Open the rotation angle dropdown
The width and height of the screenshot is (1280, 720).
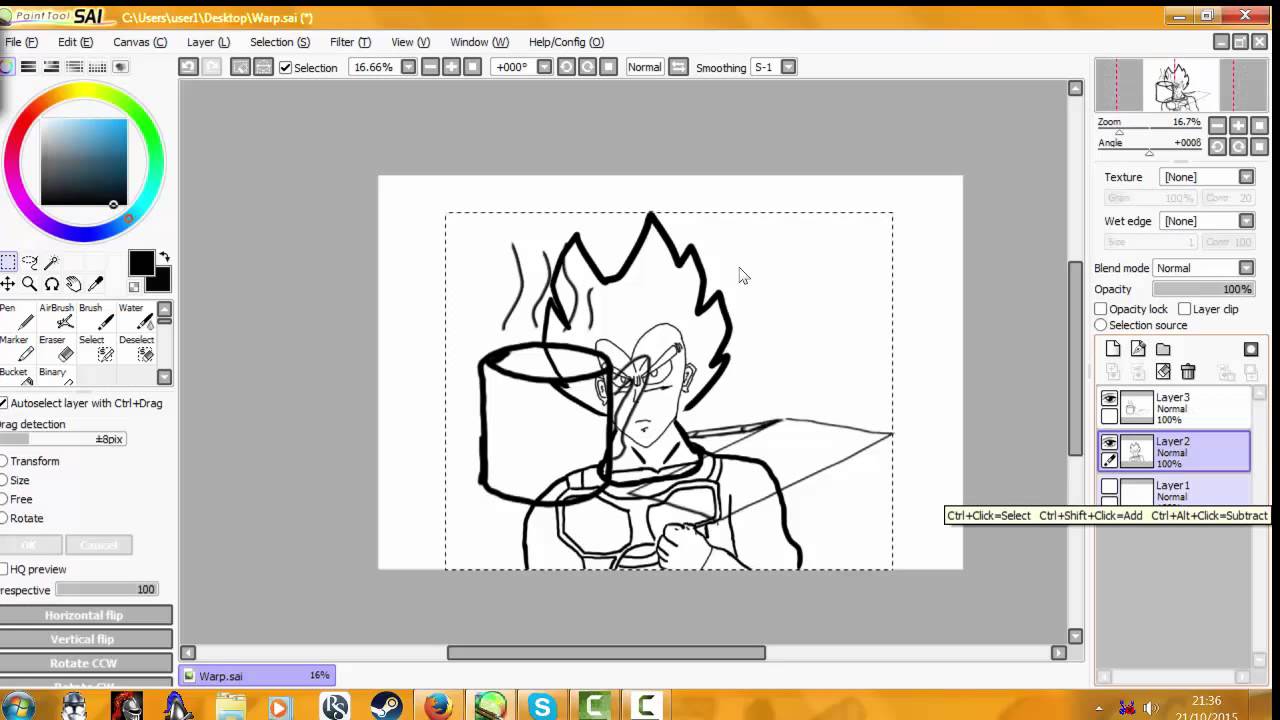click(x=544, y=67)
